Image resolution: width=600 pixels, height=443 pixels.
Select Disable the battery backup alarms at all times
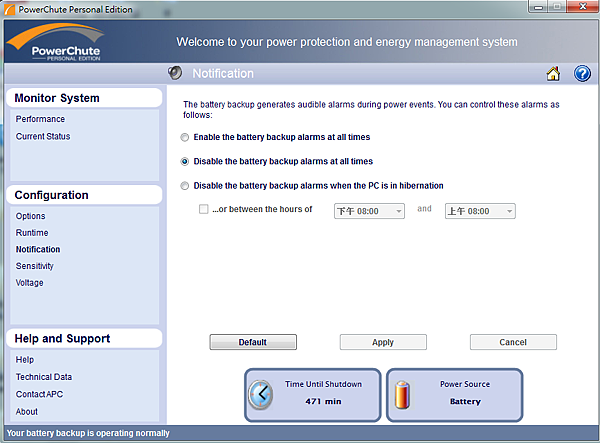tap(185, 161)
